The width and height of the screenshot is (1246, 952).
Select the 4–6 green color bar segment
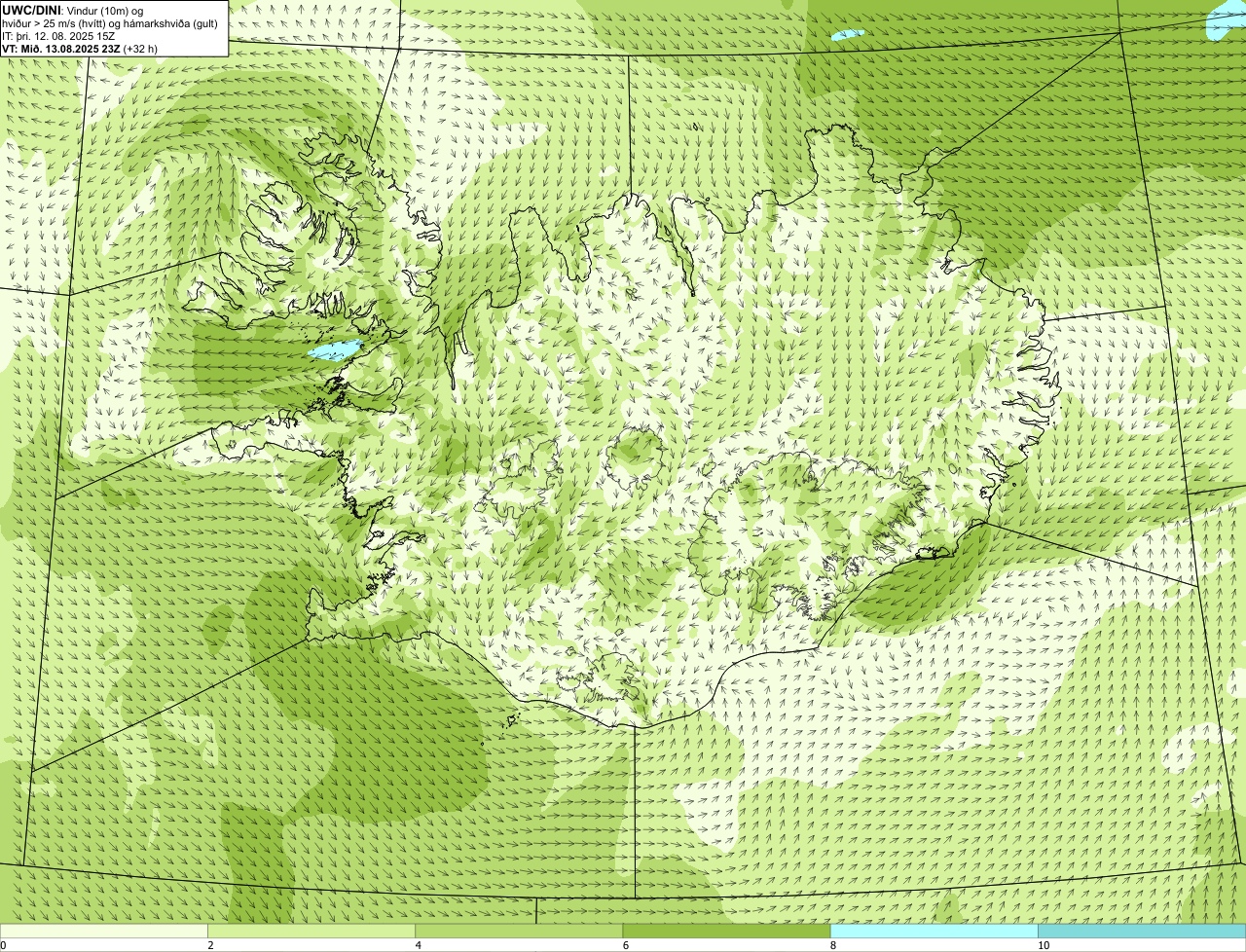[x=519, y=931]
